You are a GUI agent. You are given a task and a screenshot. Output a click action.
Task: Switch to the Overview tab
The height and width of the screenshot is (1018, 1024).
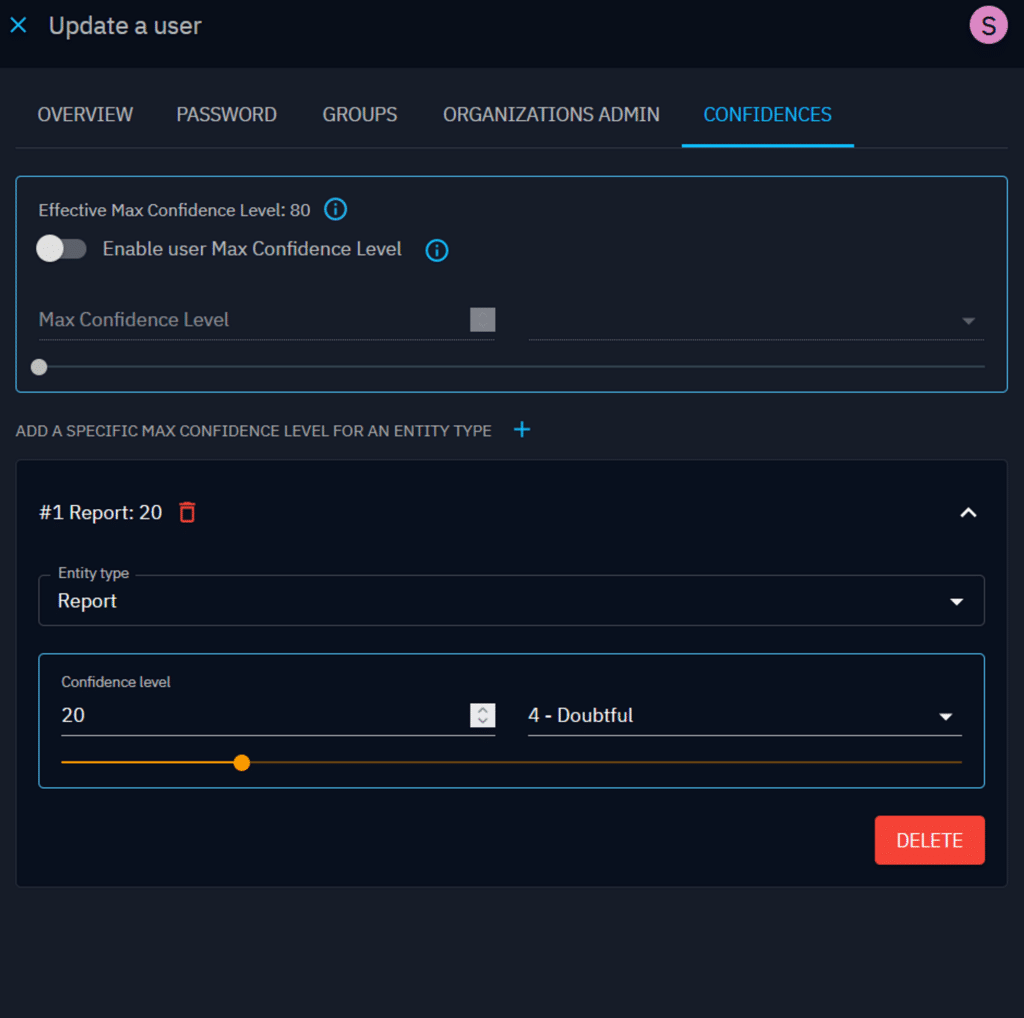85,115
